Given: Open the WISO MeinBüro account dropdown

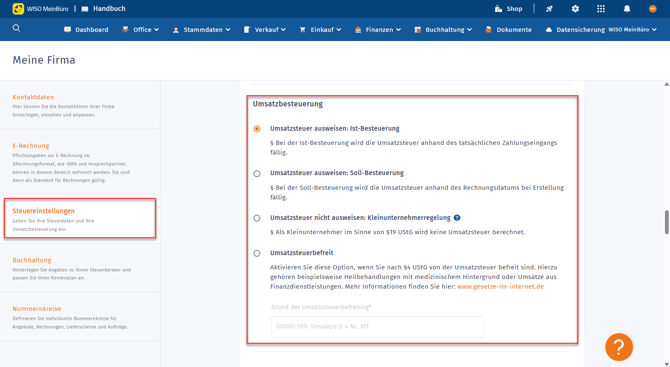Looking at the screenshot, I should point(632,29).
